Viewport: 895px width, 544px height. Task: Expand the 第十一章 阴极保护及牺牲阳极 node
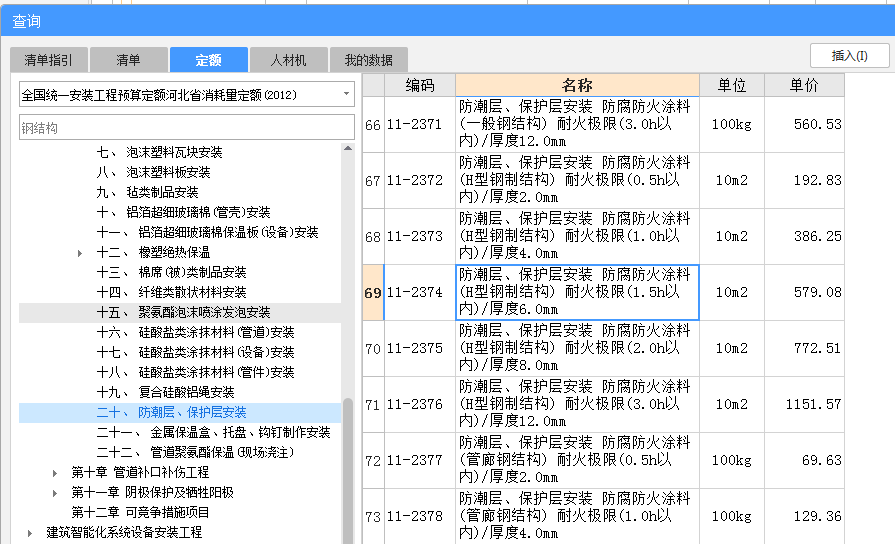point(55,493)
